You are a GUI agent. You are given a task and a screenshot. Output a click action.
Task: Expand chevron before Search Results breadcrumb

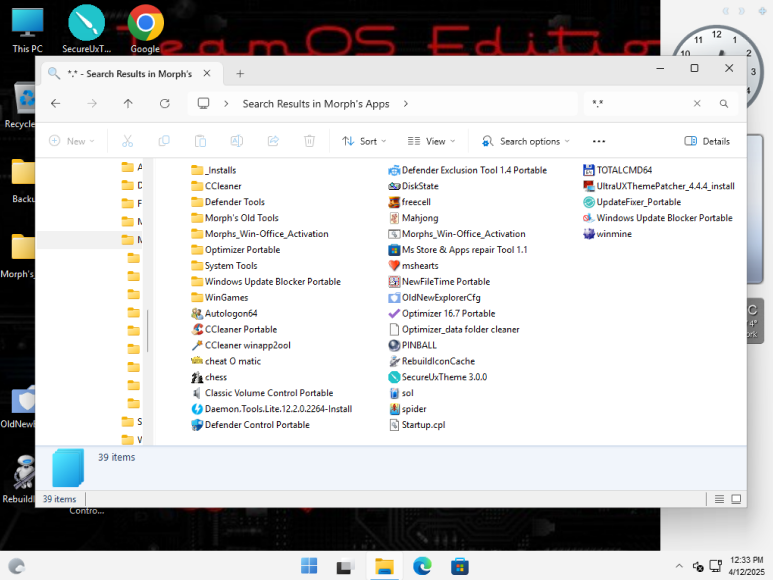click(x=226, y=103)
